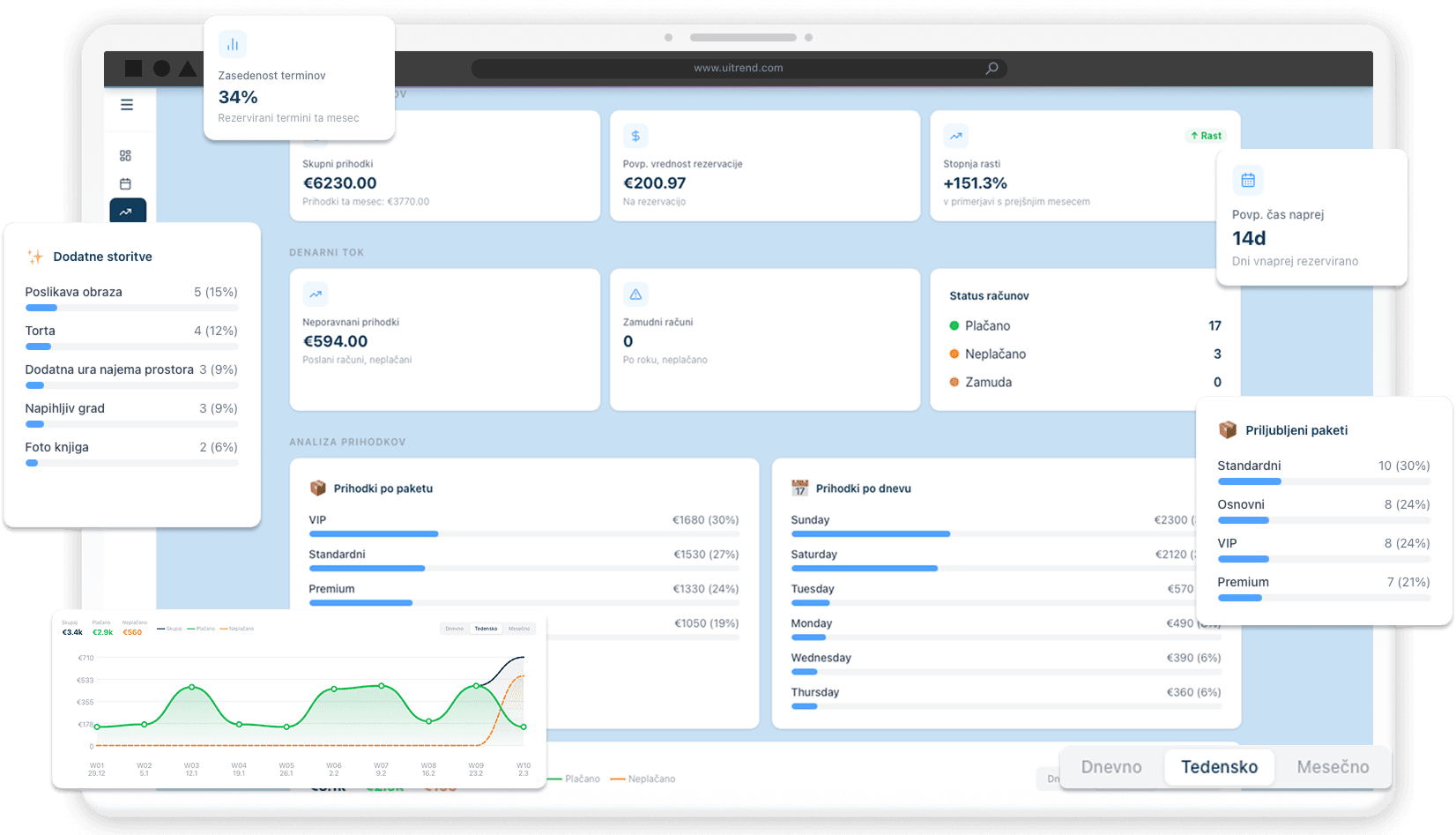Open the hamburger menu in sidebar
1456x835 pixels.
(x=127, y=105)
